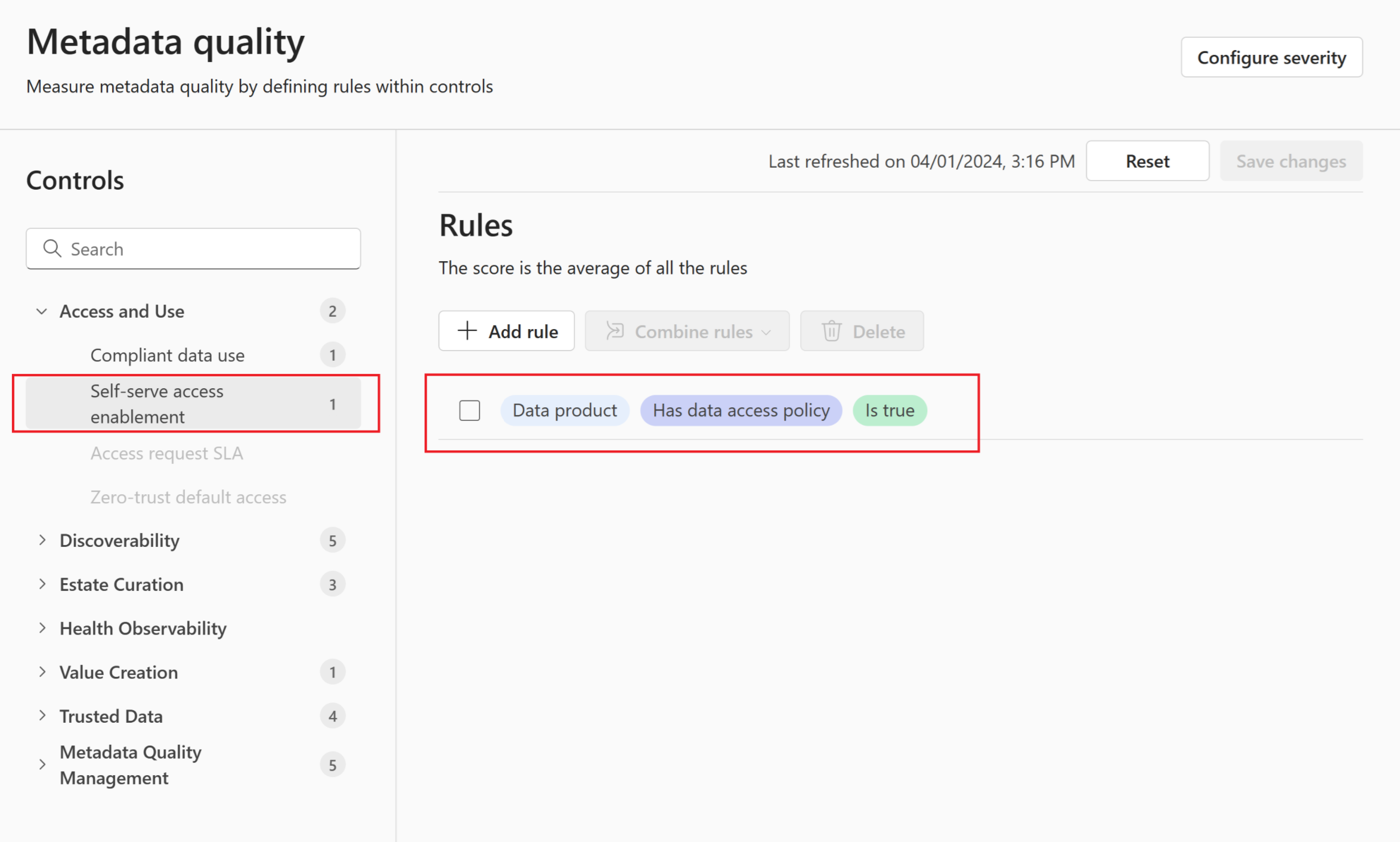Click the Save changes button

pos(1290,160)
